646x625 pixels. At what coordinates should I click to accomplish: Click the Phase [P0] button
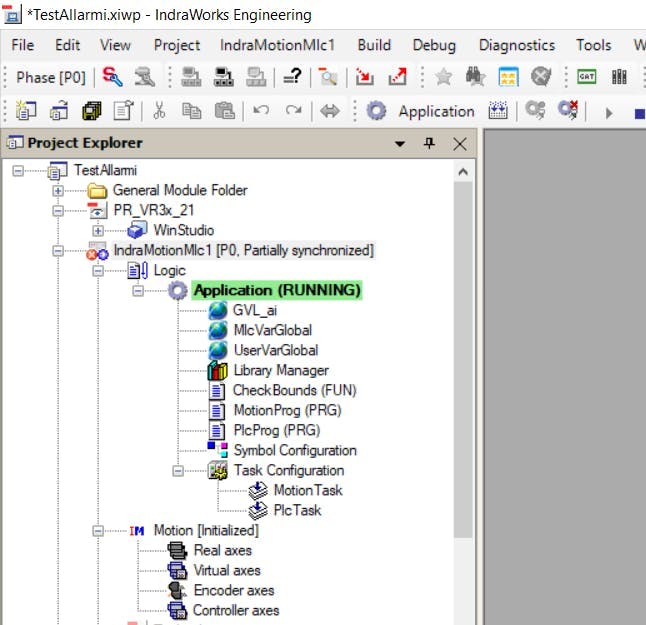50,77
